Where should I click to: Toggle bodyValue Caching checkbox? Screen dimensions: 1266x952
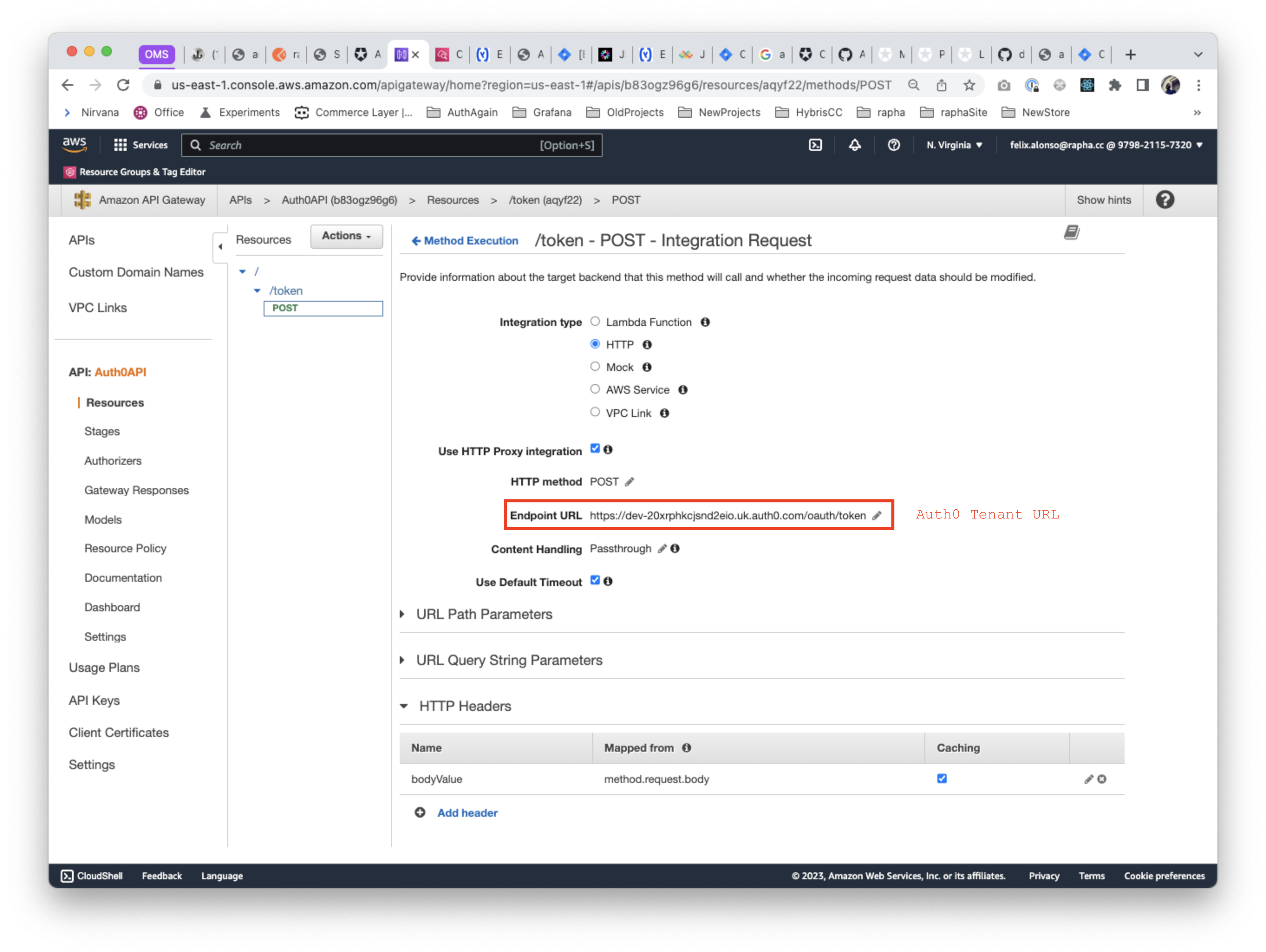tap(942, 779)
